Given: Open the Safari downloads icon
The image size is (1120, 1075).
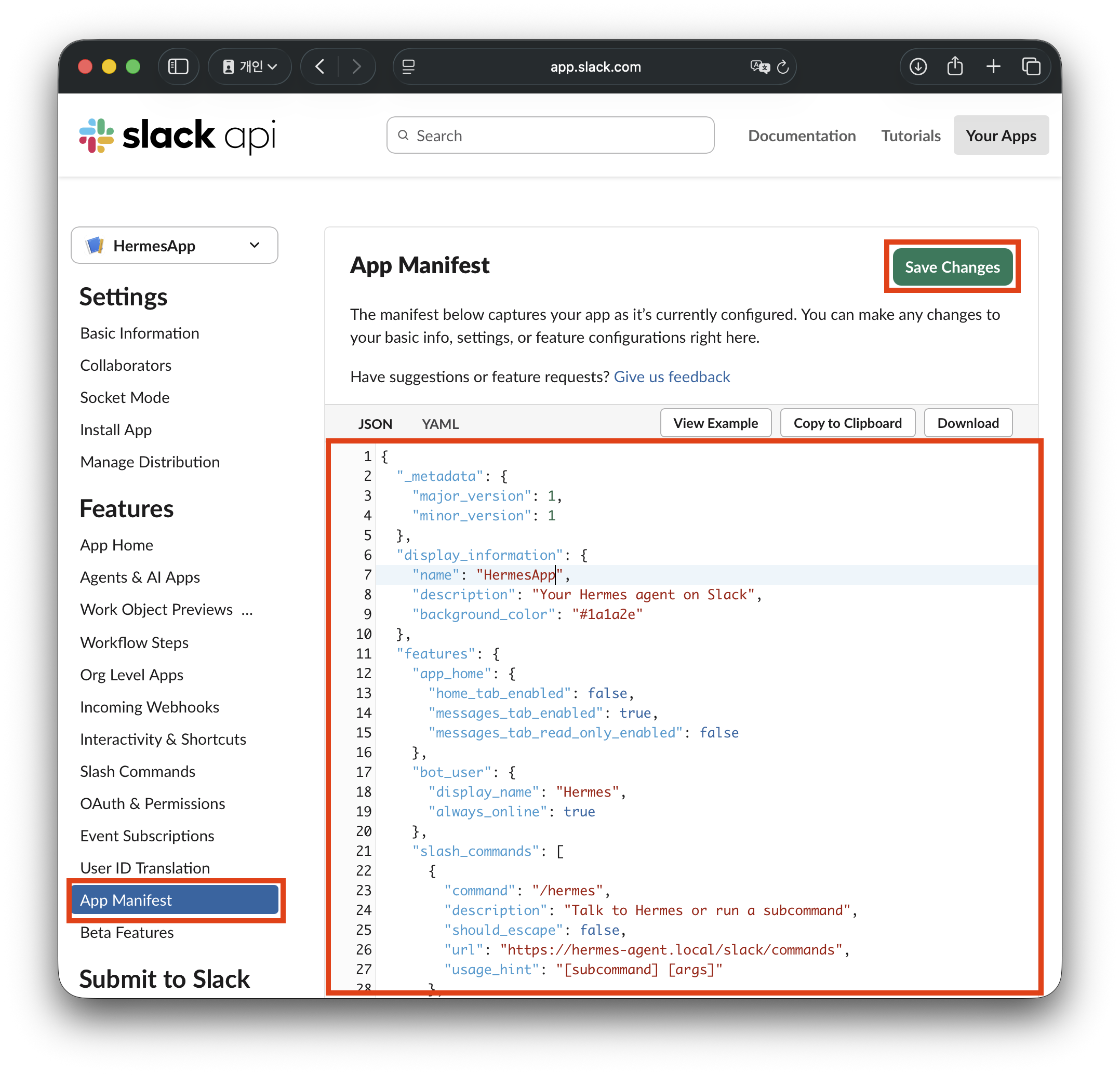Looking at the screenshot, I should point(918,67).
